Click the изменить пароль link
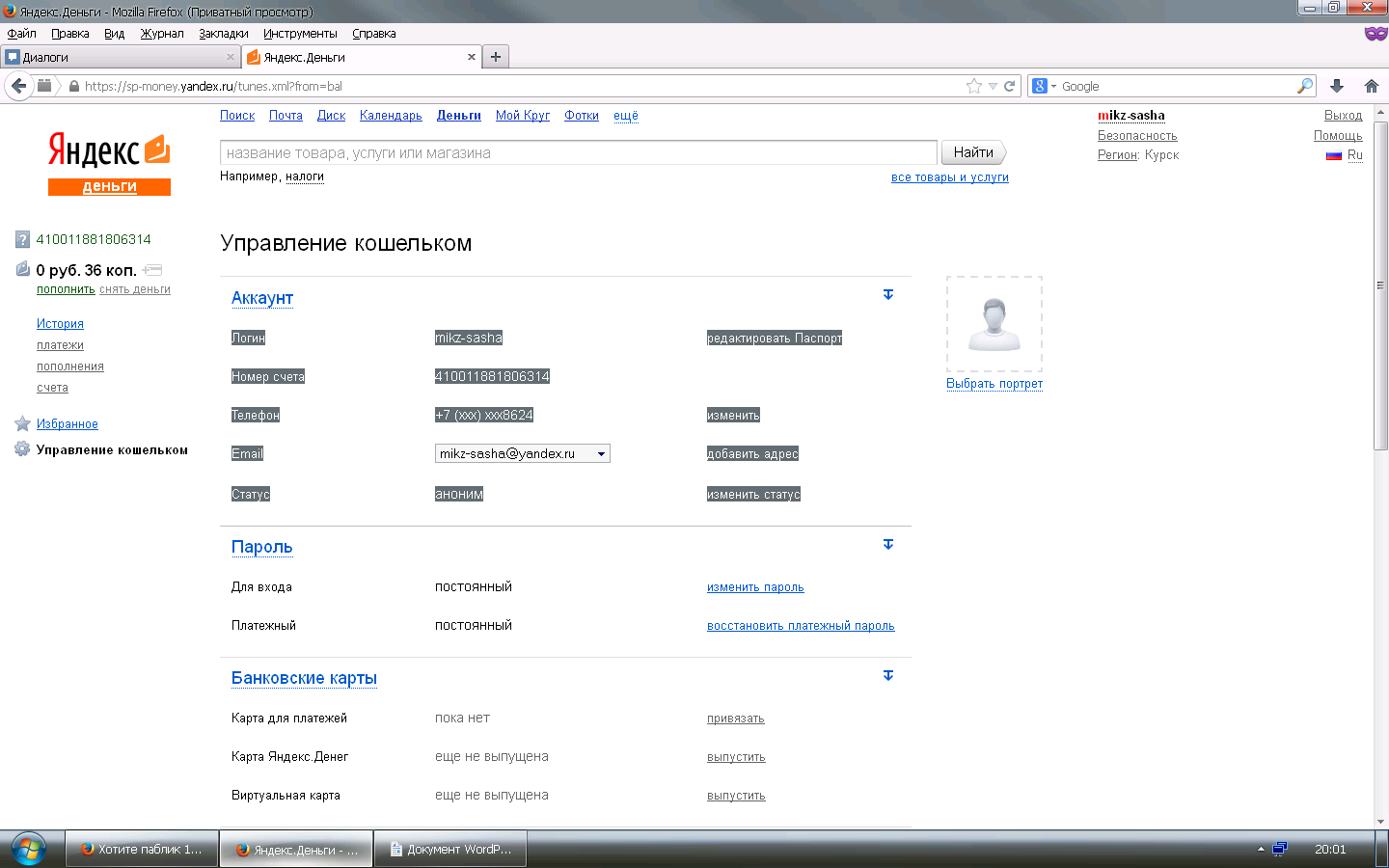The height and width of the screenshot is (868, 1389). point(755,587)
